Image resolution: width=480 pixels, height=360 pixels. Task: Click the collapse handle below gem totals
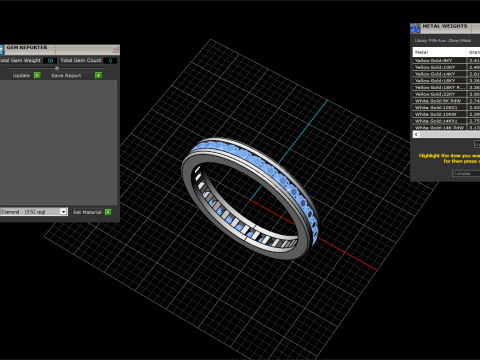(x=57, y=68)
